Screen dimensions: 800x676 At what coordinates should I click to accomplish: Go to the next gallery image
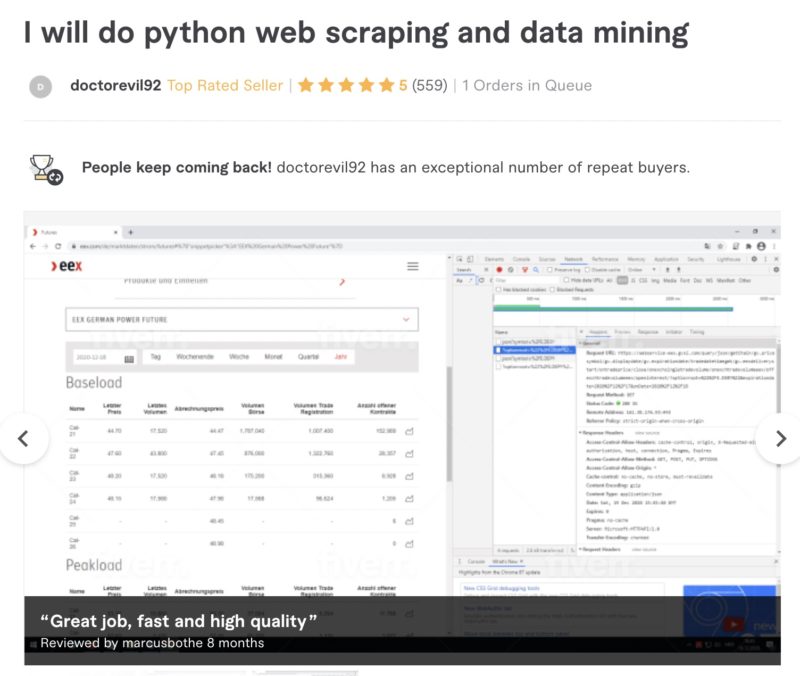tap(780, 438)
